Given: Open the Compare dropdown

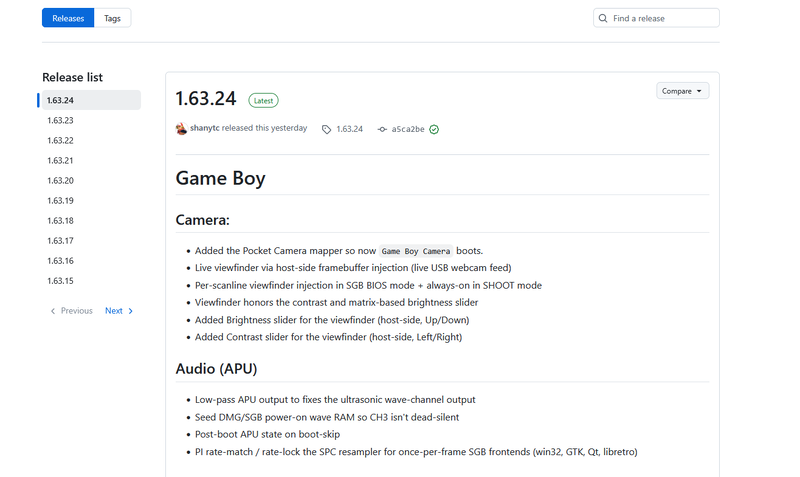Looking at the screenshot, I should 682,91.
